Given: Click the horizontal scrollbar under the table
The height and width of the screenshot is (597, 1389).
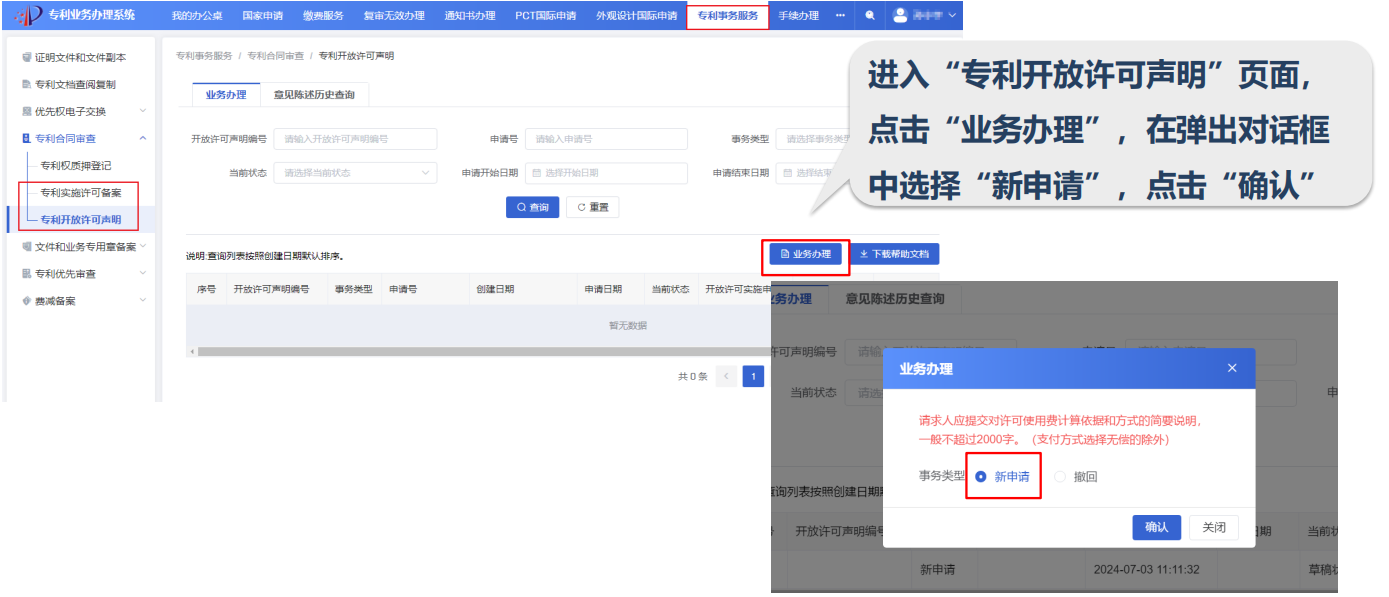Looking at the screenshot, I should [480, 352].
